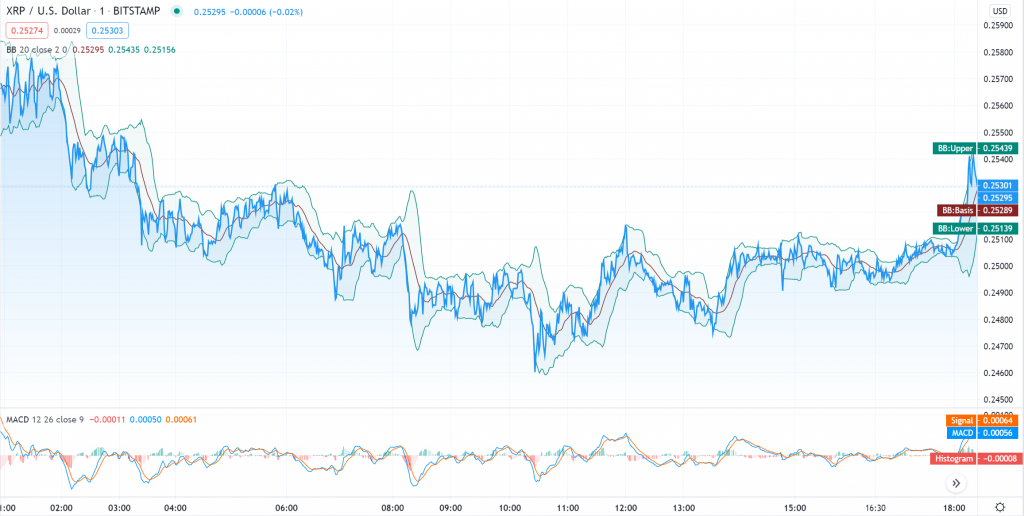
Task: Click the 12:00 time axis marker
Action: pos(626,508)
